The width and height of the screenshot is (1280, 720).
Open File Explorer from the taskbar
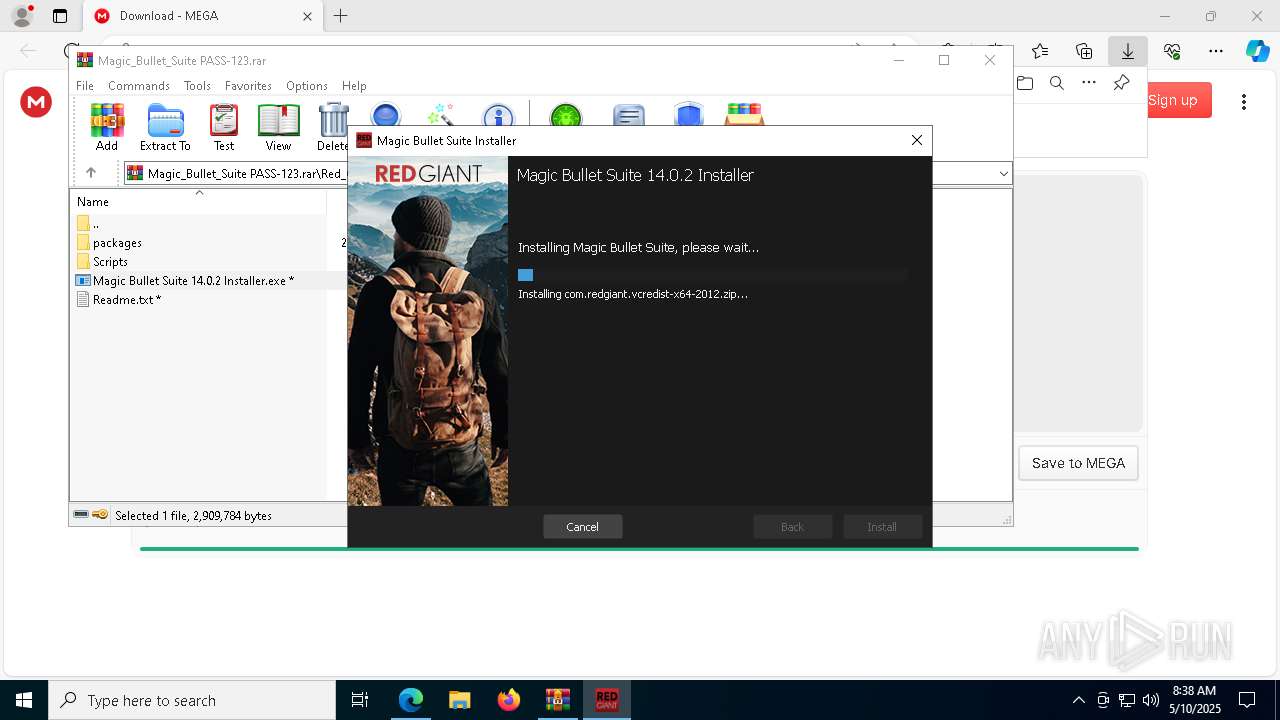tap(460, 700)
